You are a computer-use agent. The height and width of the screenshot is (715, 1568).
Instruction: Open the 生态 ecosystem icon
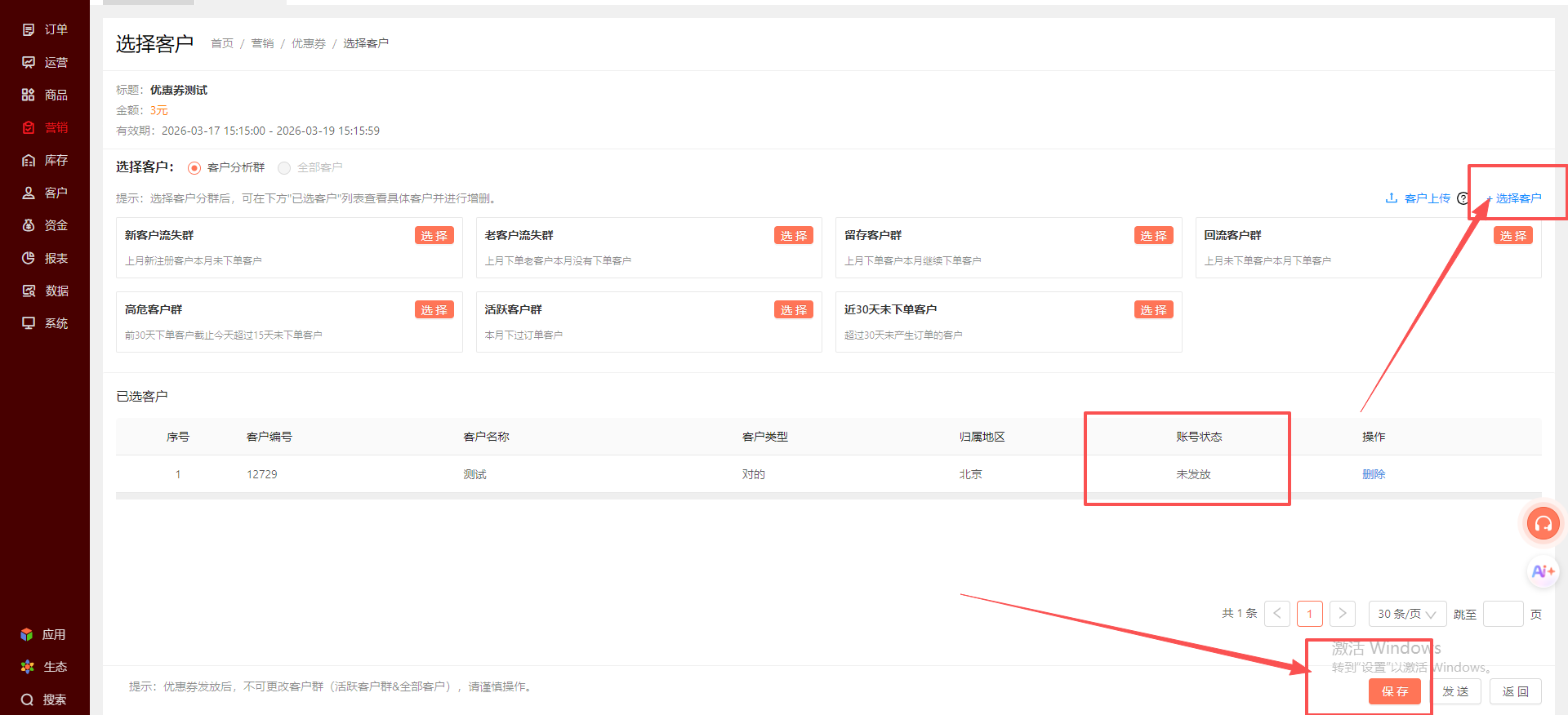tap(27, 667)
